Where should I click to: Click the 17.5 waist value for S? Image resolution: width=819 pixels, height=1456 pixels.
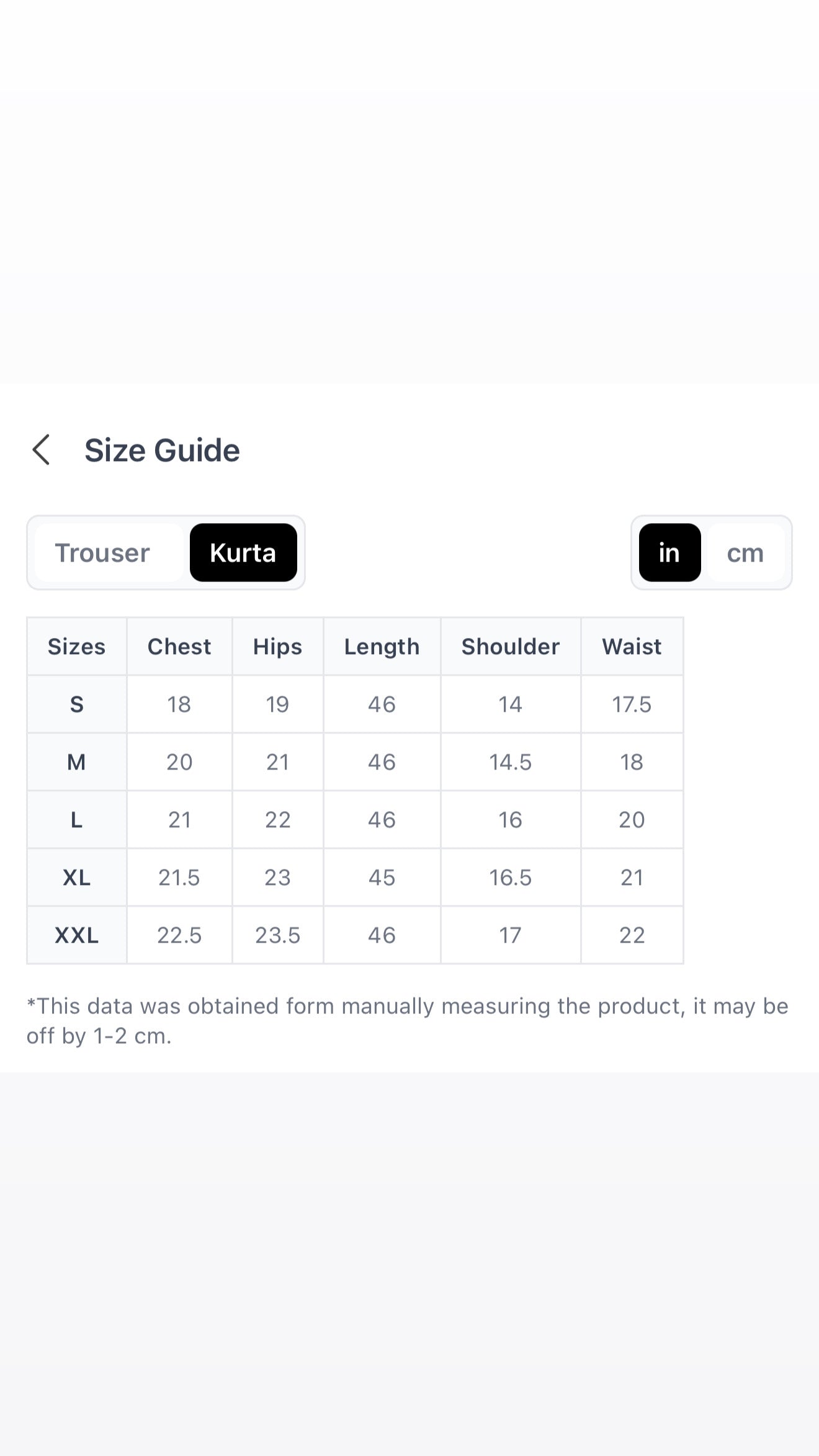point(632,704)
